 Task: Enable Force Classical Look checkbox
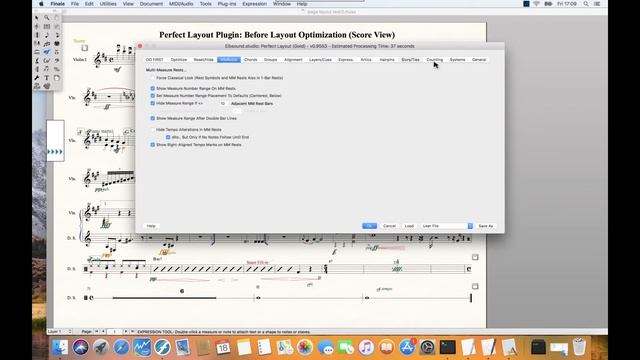point(153,78)
